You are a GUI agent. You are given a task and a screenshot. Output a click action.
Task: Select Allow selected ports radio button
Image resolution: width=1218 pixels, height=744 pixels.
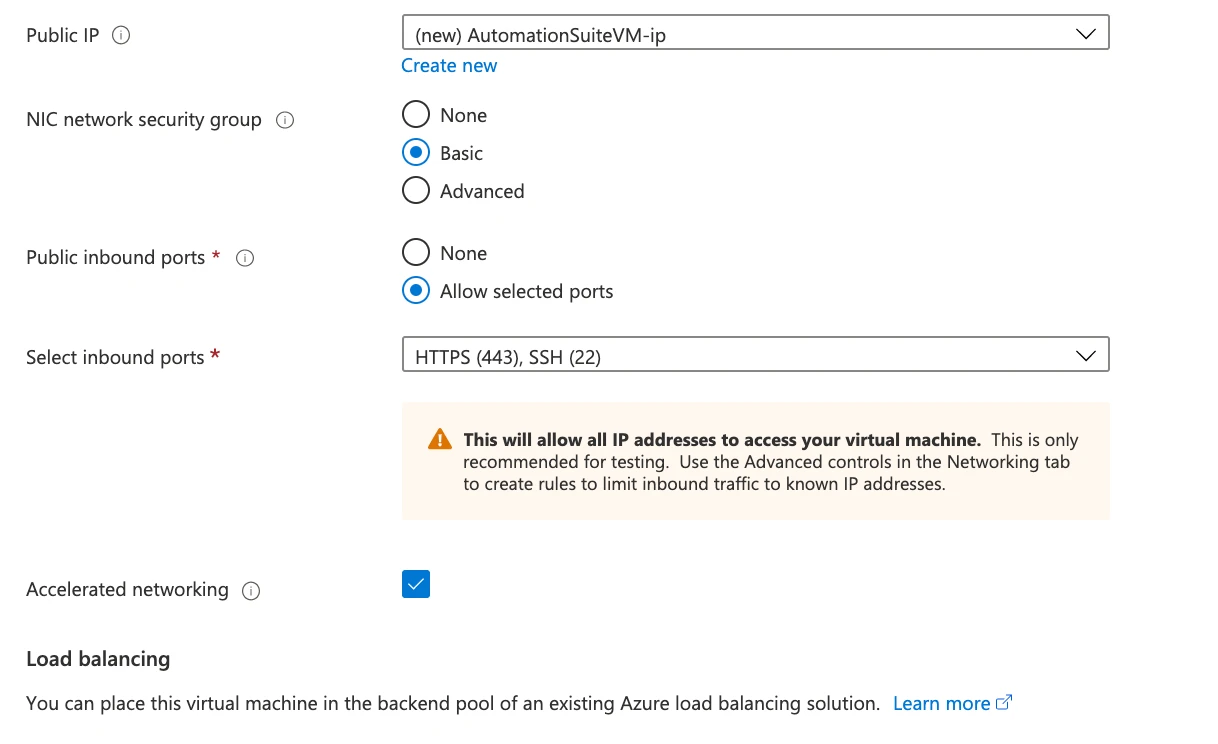pos(415,291)
